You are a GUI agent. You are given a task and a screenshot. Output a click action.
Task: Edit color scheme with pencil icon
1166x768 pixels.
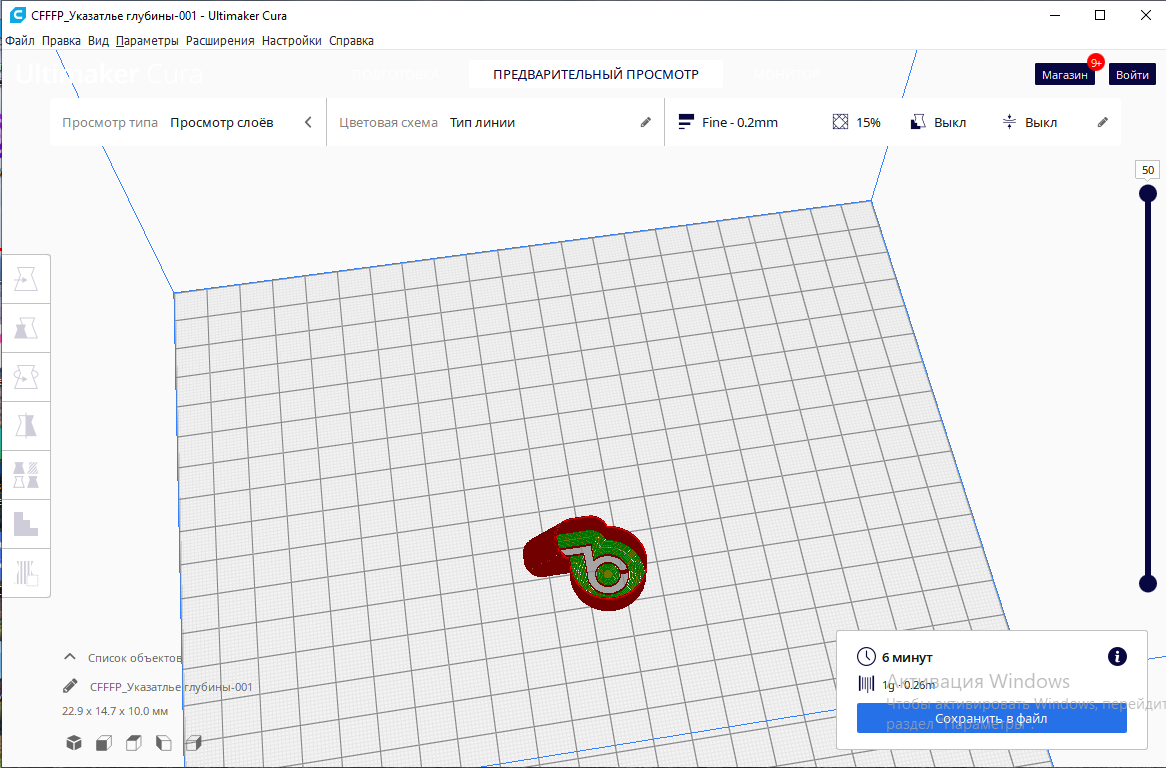tap(645, 123)
